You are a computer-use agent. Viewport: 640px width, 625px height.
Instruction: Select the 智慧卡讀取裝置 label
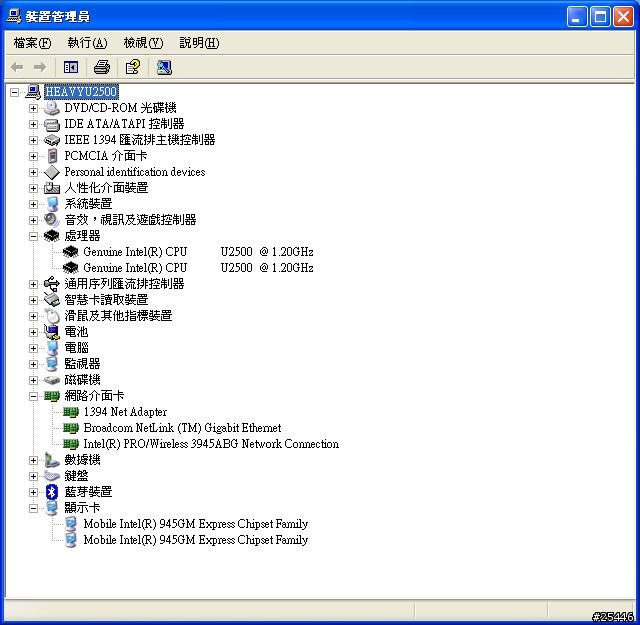pos(106,300)
